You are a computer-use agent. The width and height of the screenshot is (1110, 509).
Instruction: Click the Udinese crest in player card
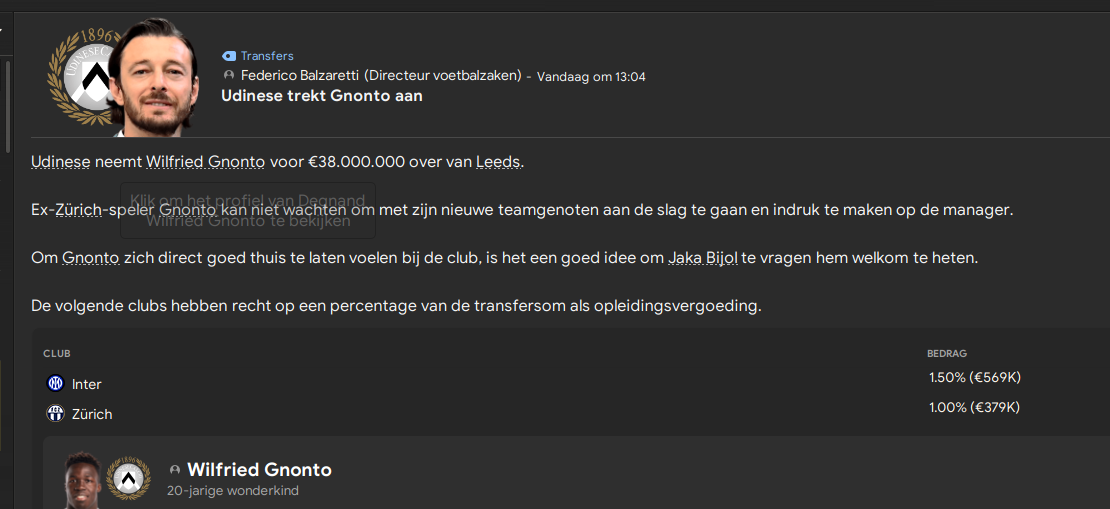pos(128,478)
